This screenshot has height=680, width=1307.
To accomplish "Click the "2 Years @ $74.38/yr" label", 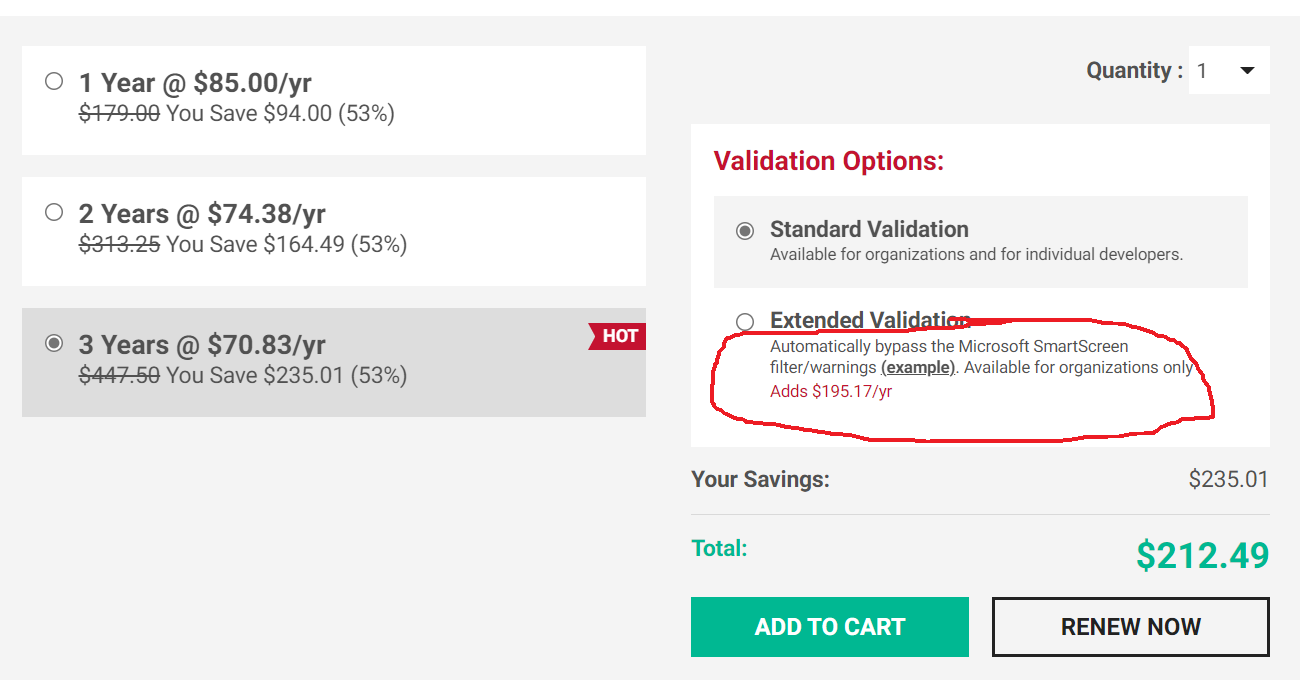I will coord(202,213).
